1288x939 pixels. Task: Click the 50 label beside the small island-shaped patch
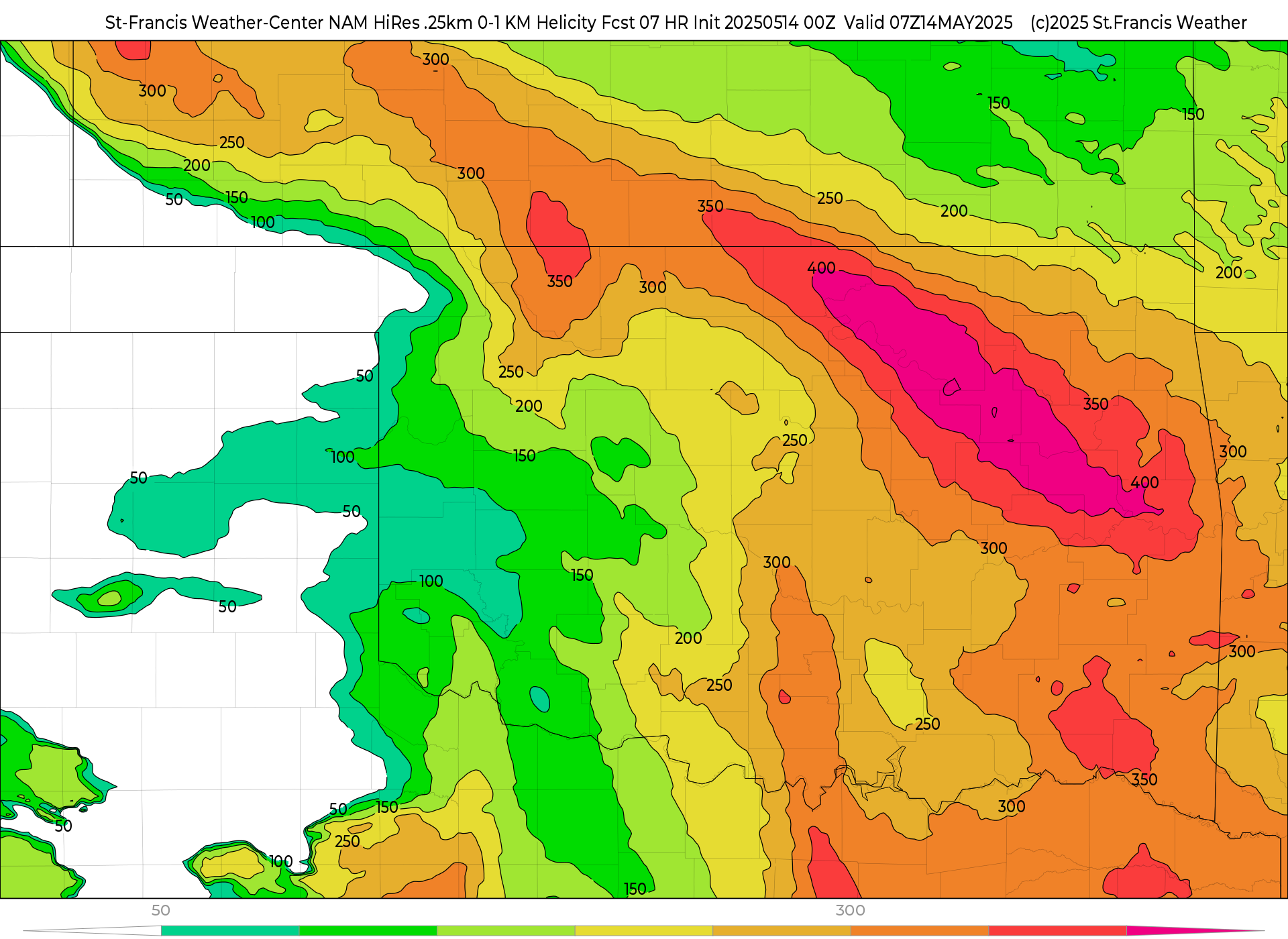point(227,607)
